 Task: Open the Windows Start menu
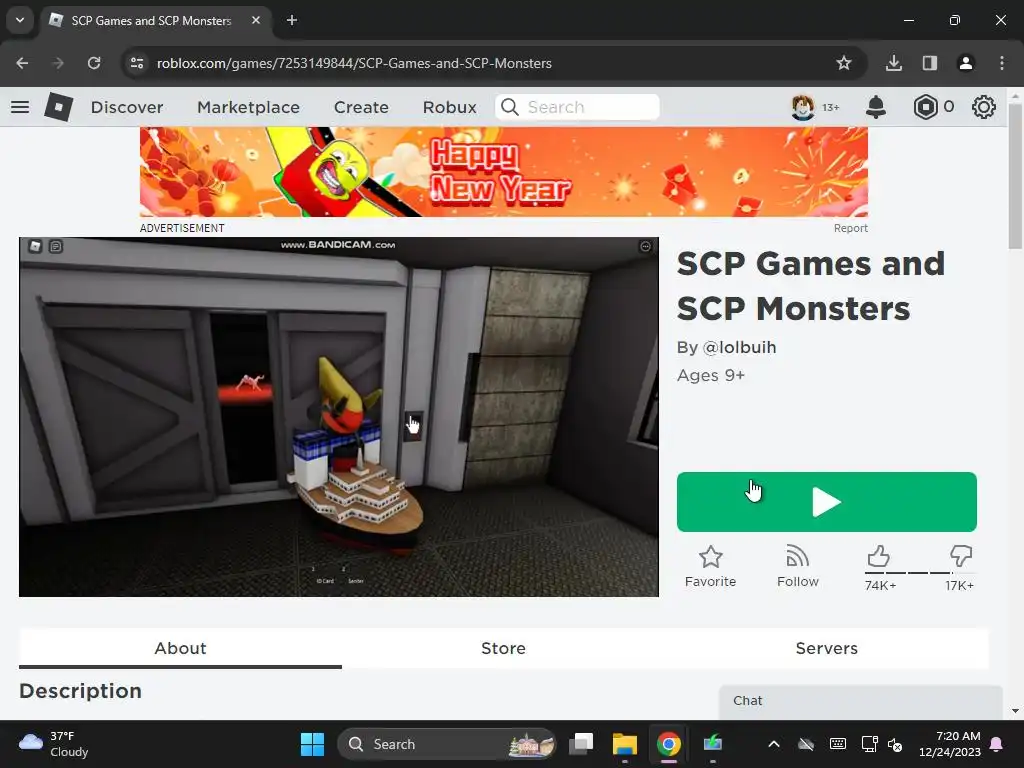(312, 744)
